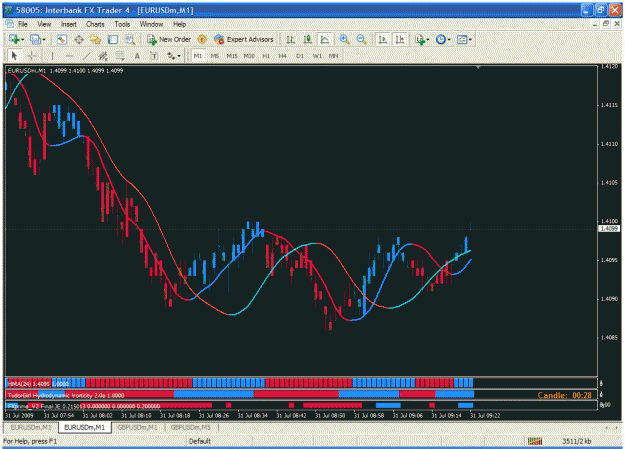Open the Periodicity clock dropdown
The height and width of the screenshot is (449, 625).
443,39
